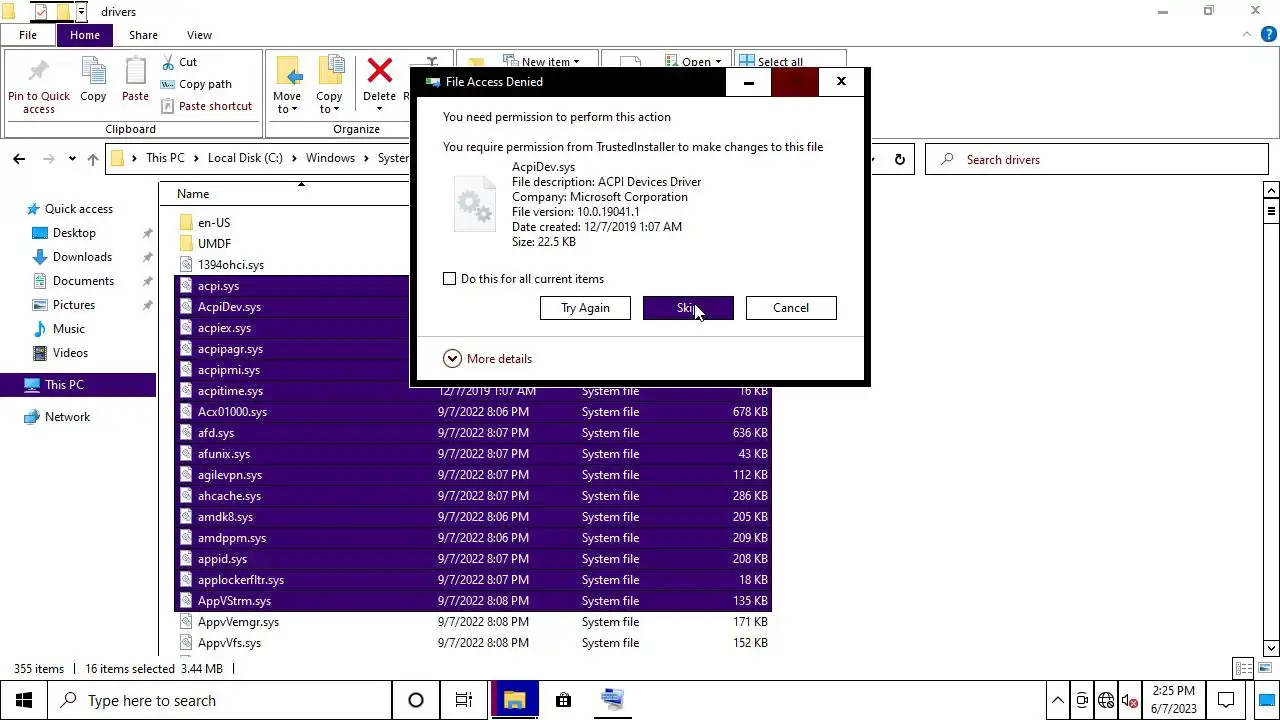The image size is (1280, 720).
Task: Switch to the Share ribbon tab
Action: [143, 35]
